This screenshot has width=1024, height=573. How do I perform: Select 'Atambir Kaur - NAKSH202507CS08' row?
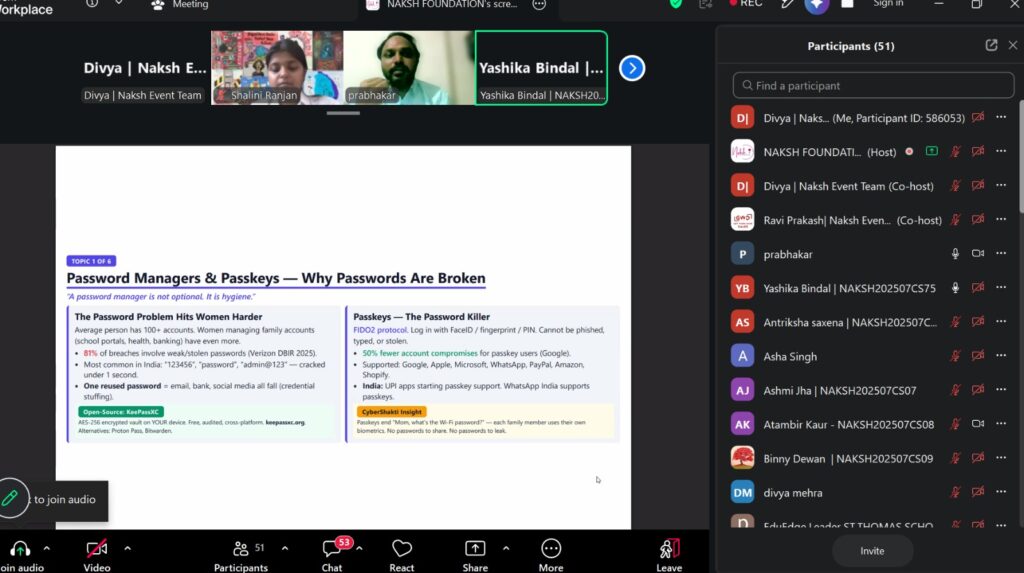(x=872, y=424)
